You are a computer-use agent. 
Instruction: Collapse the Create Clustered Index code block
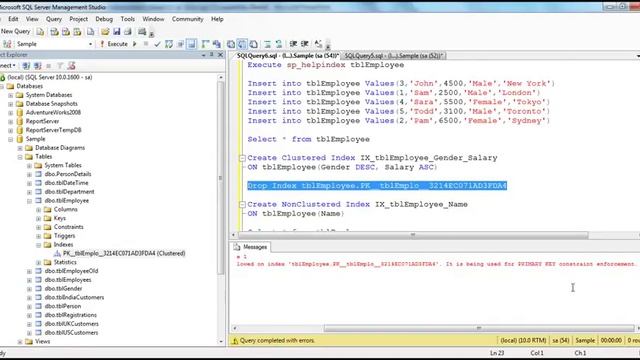point(242,158)
